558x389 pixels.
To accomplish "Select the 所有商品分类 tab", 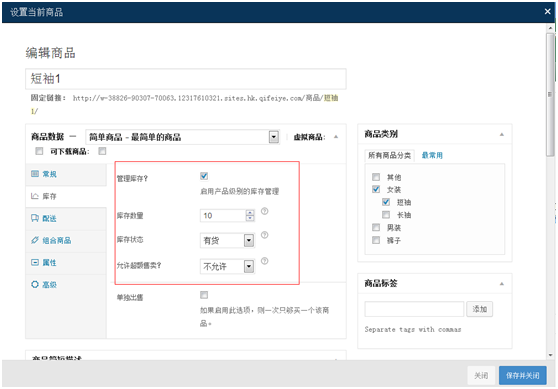I will click(x=389, y=156).
